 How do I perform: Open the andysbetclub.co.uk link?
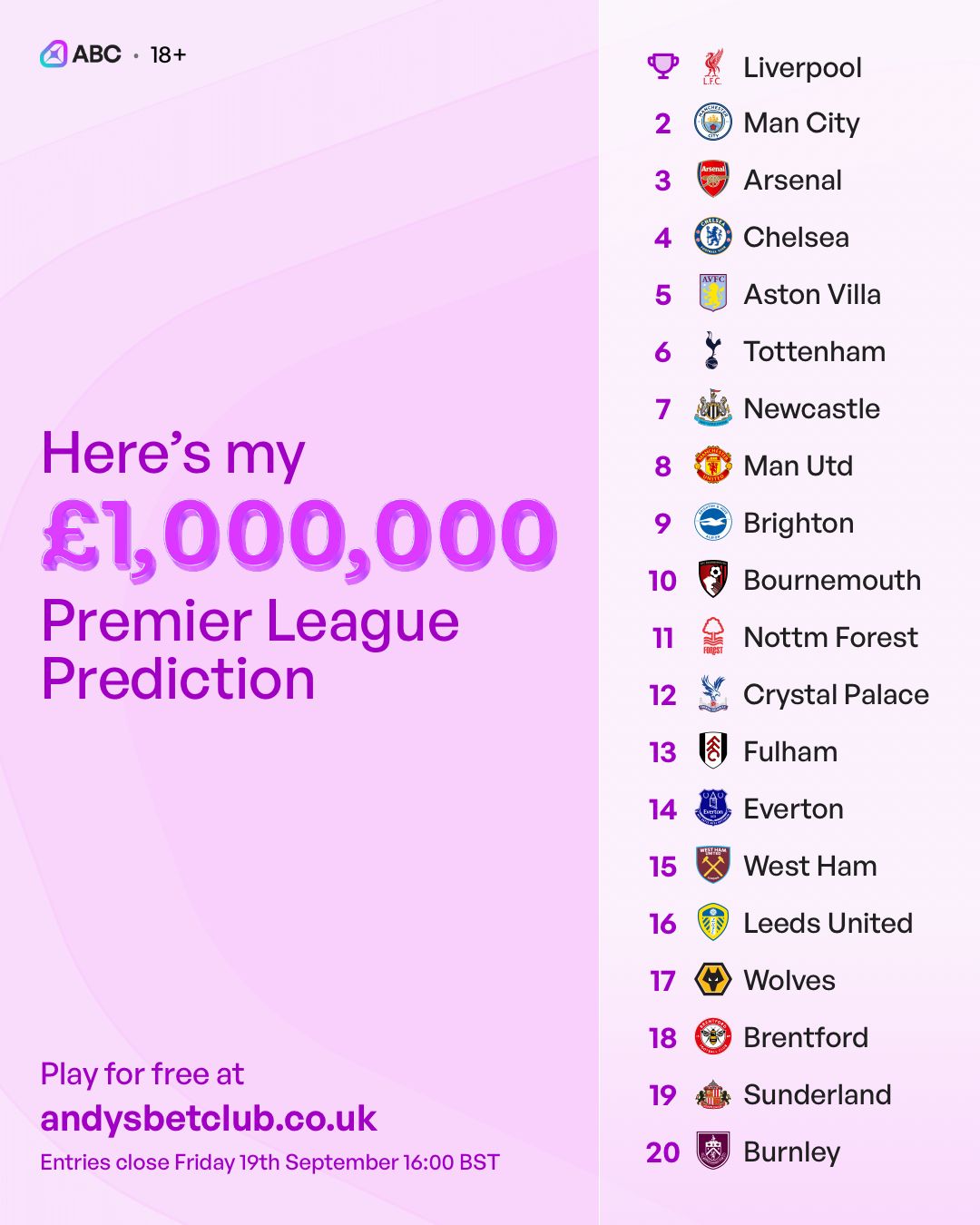tap(209, 1119)
